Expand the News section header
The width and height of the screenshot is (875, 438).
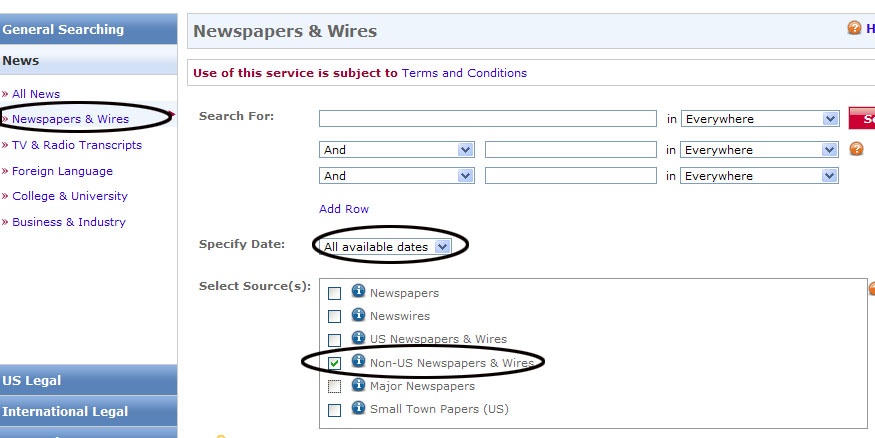point(88,60)
